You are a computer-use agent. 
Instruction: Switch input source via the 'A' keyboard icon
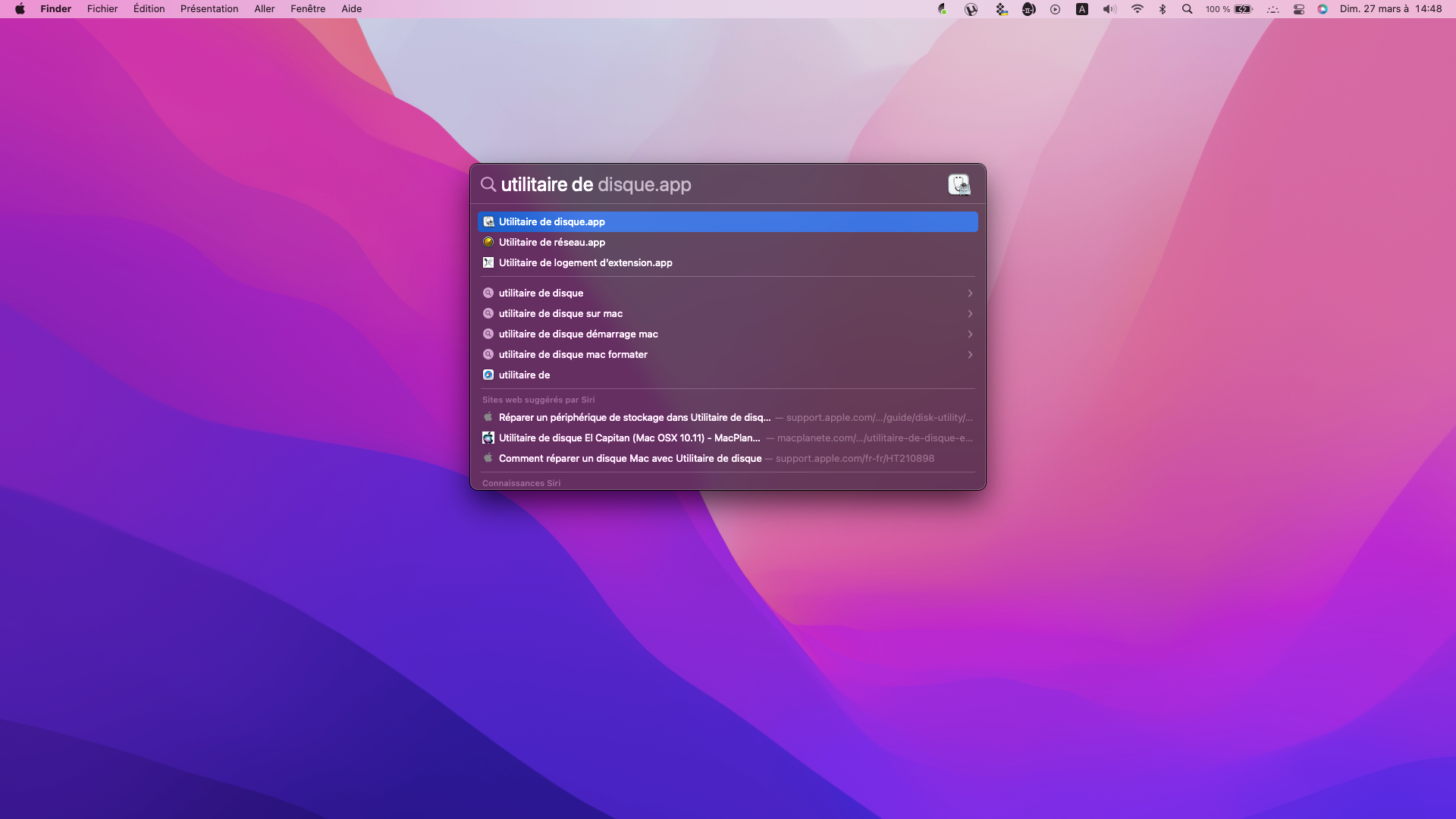[1081, 8]
